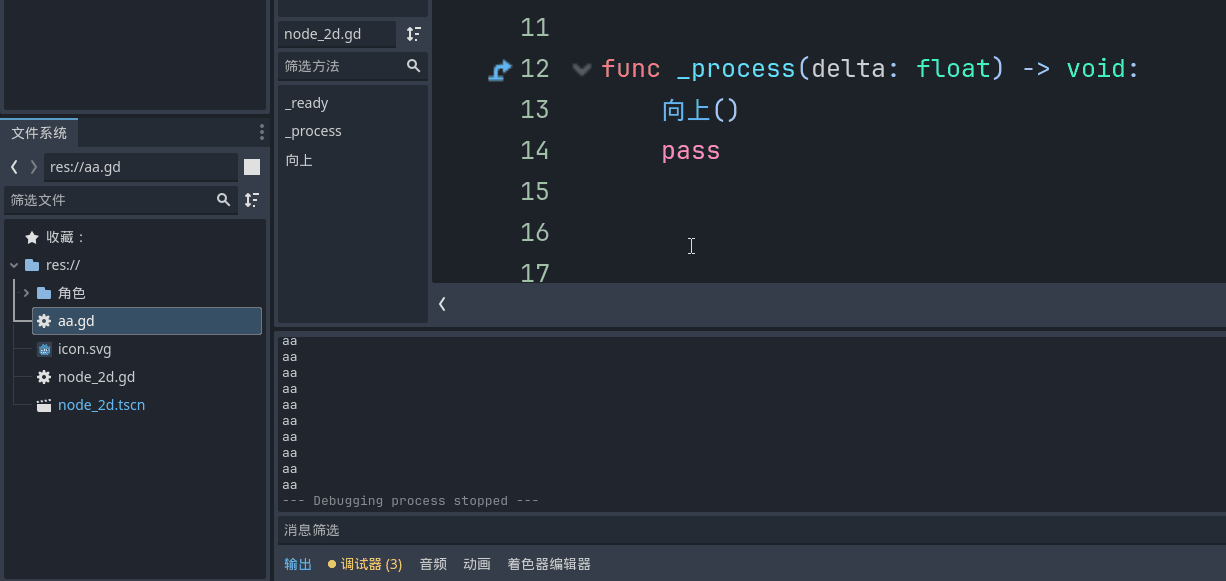Image resolution: width=1226 pixels, height=581 pixels.
Task: Click the override arrow icon beside line 12
Action: point(500,69)
